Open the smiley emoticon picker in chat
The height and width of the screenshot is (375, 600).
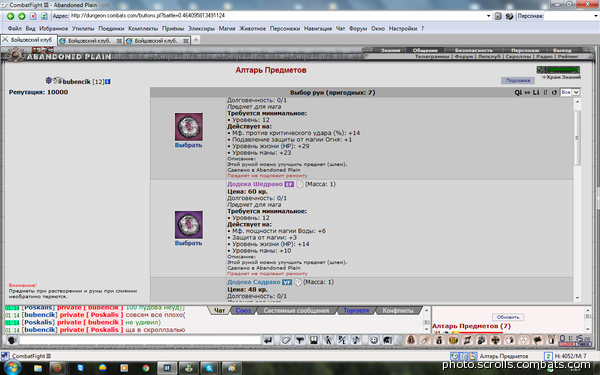pyautogui.click(x=374, y=340)
